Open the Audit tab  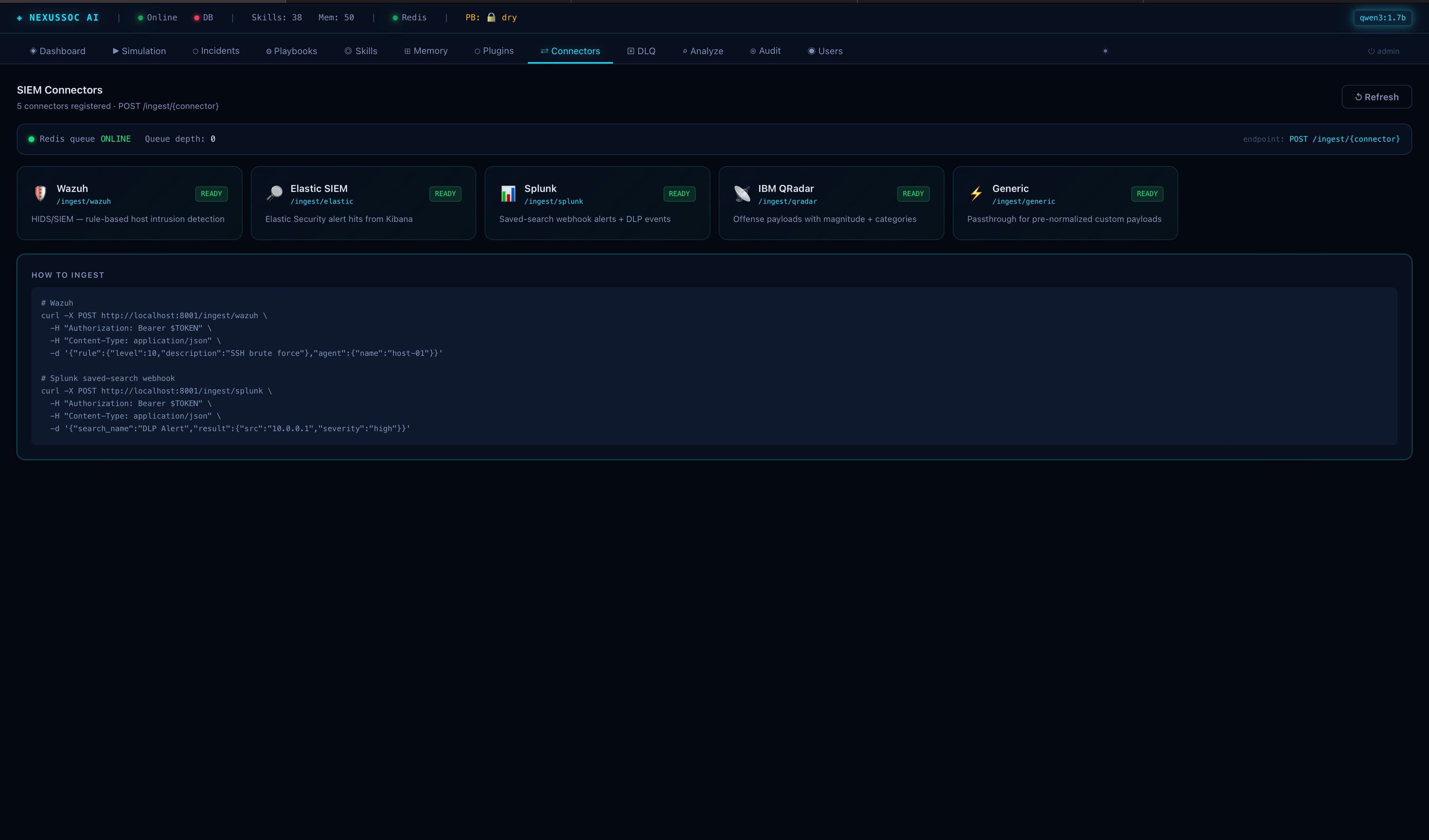[x=765, y=51]
